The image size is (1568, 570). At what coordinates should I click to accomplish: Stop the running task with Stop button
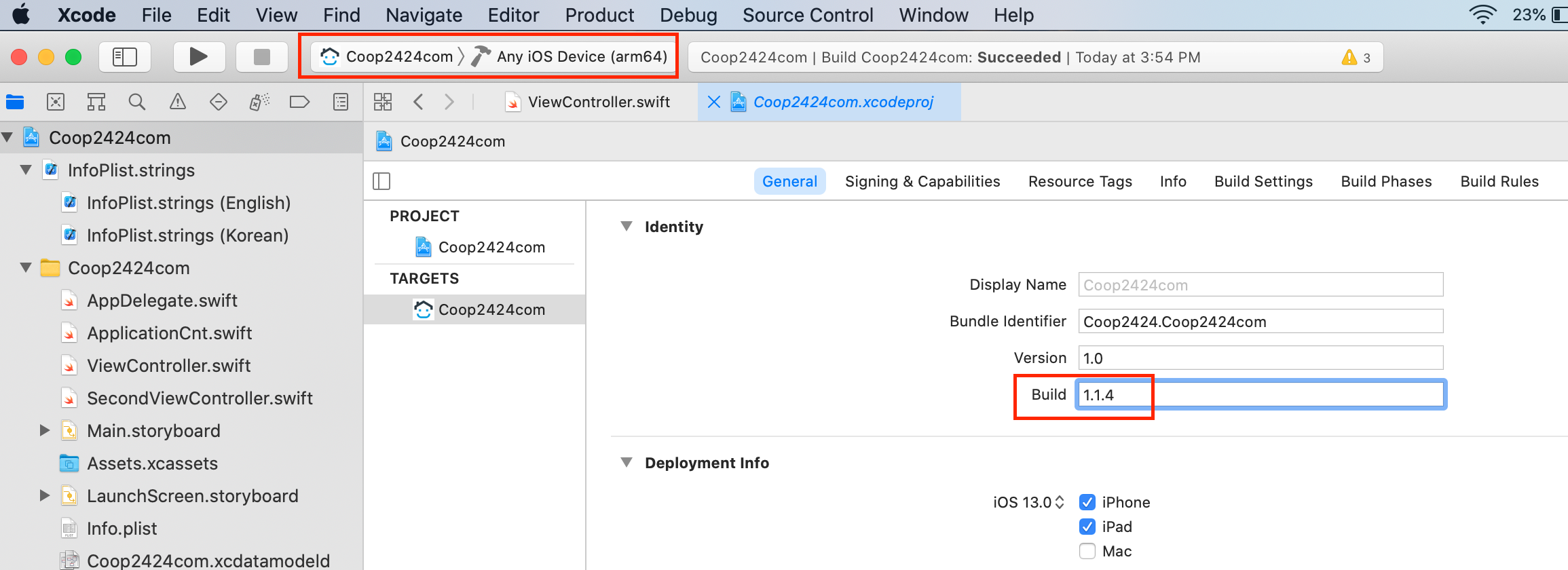pos(261,57)
